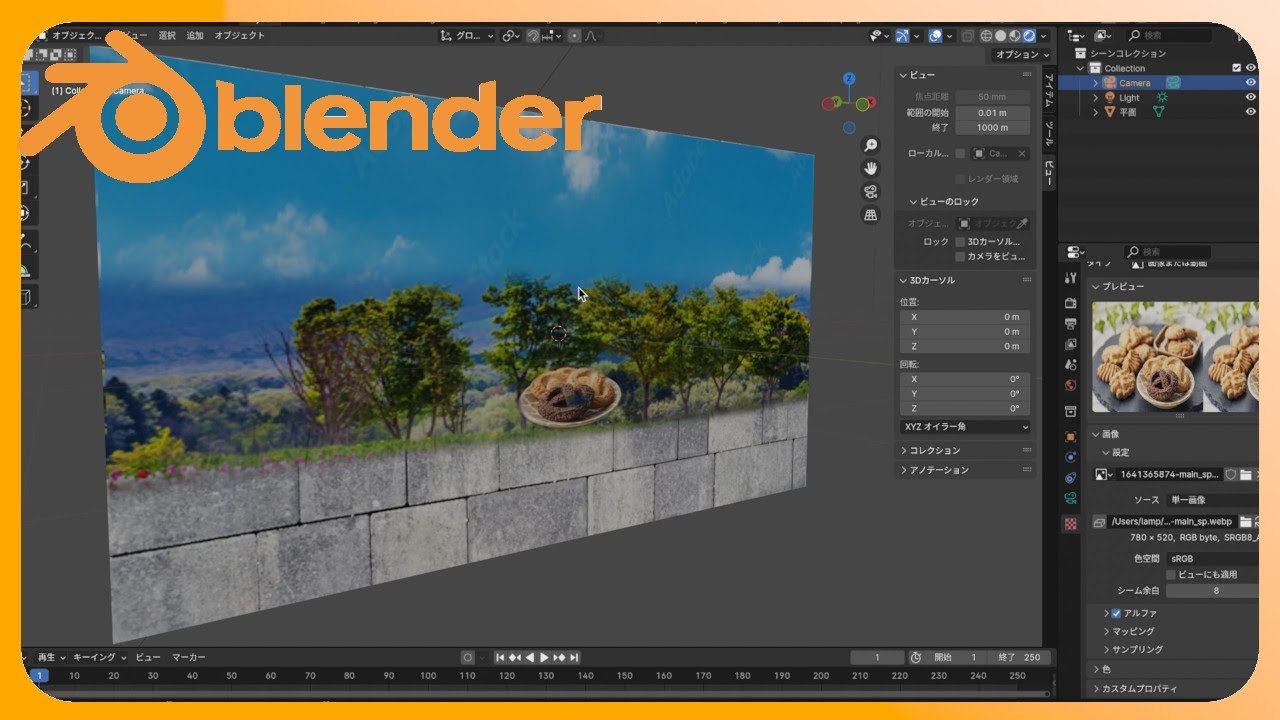Collapse the ビューのロック panel
The height and width of the screenshot is (720, 1280).
pyautogui.click(x=913, y=202)
